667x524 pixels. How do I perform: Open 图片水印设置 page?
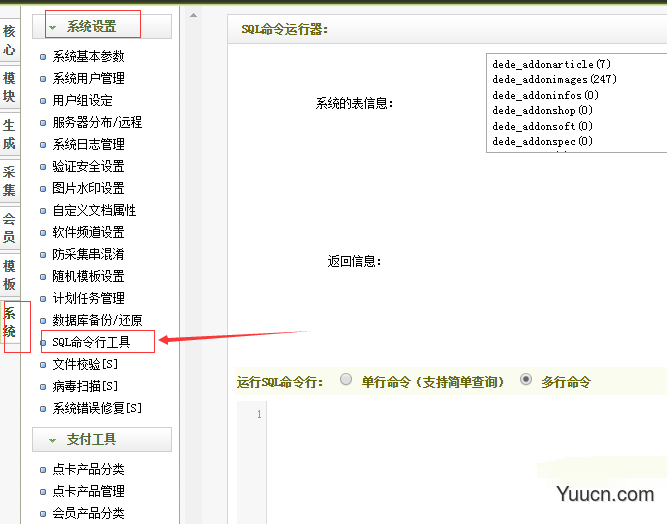(x=88, y=188)
